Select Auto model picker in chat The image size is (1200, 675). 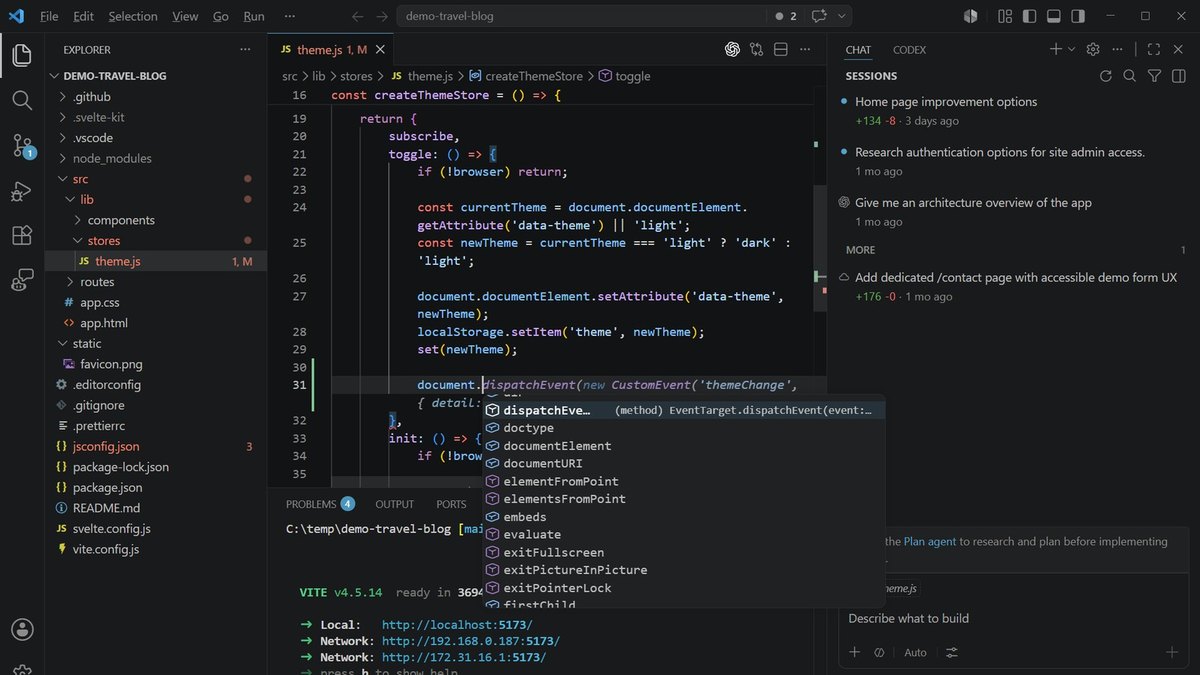(x=915, y=652)
